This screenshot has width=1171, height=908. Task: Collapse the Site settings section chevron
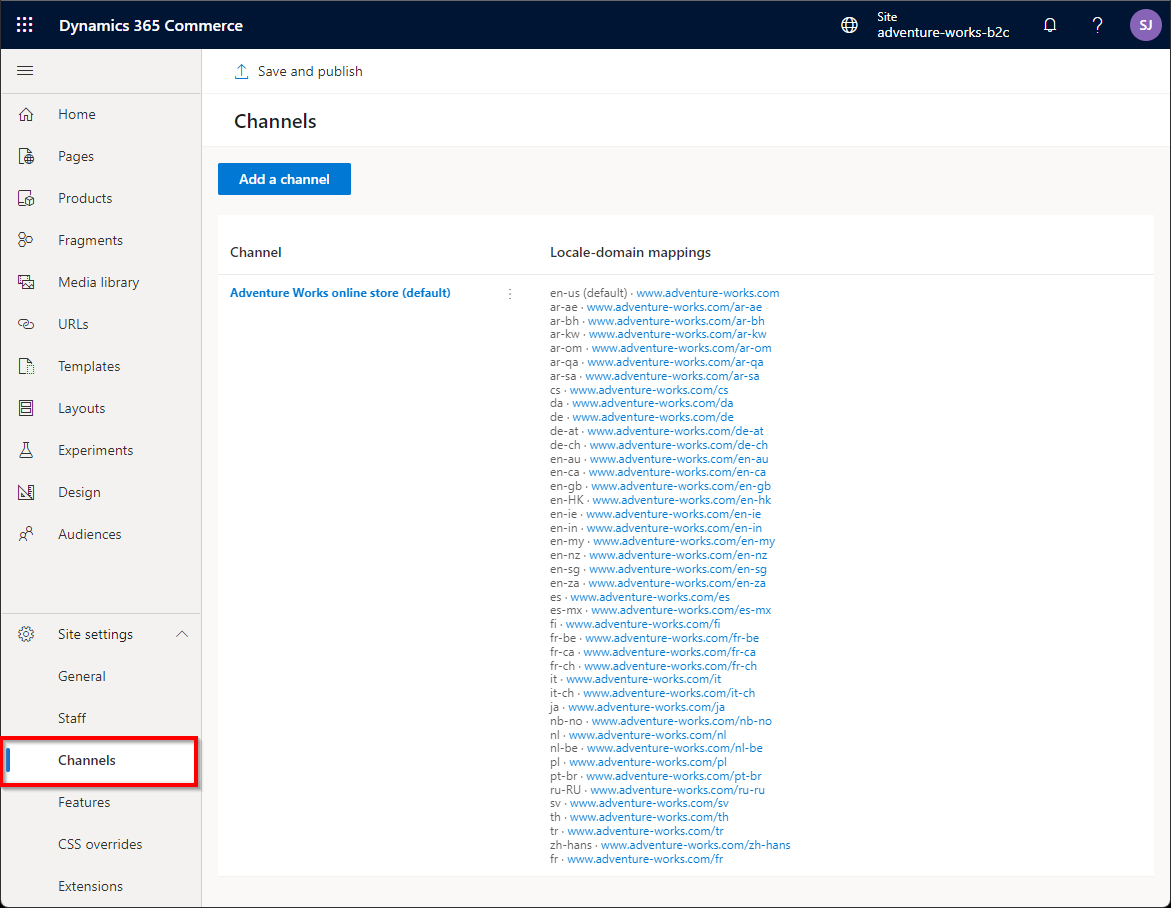click(x=181, y=634)
